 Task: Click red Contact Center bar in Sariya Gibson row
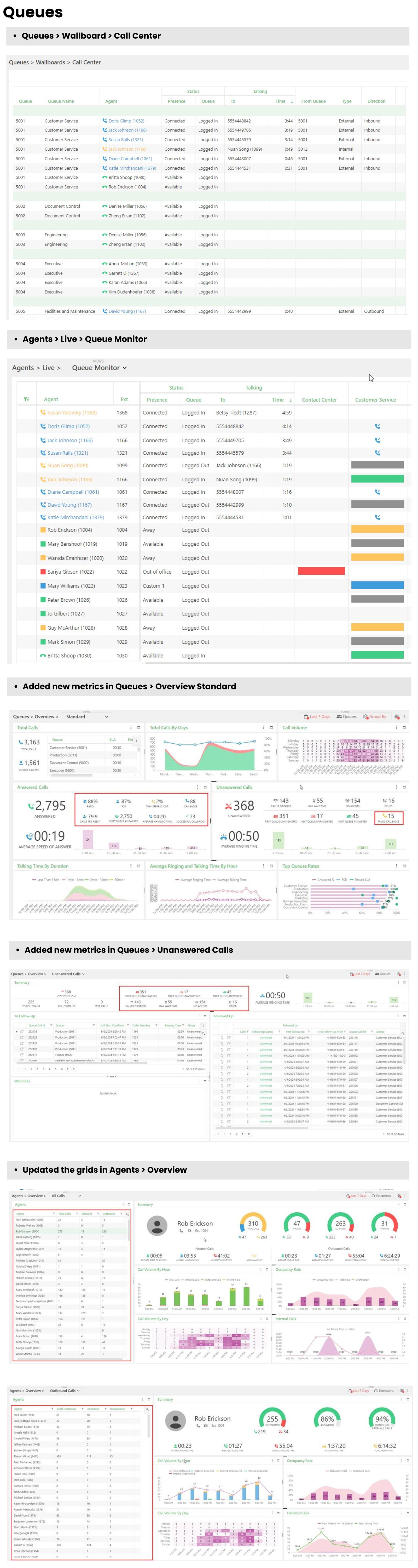point(321,572)
